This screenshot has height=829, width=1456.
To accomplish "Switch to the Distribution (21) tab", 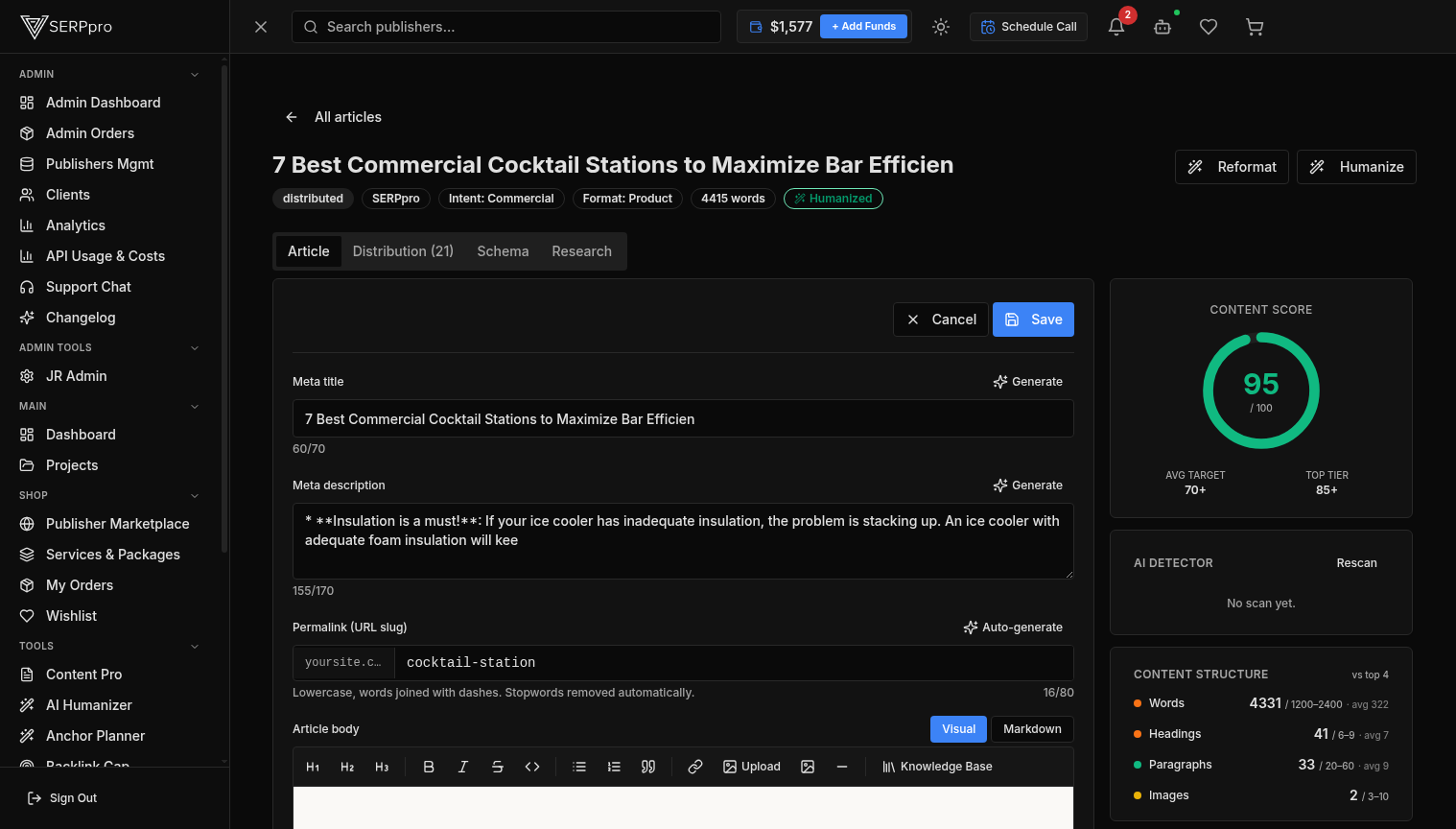I will [x=403, y=250].
